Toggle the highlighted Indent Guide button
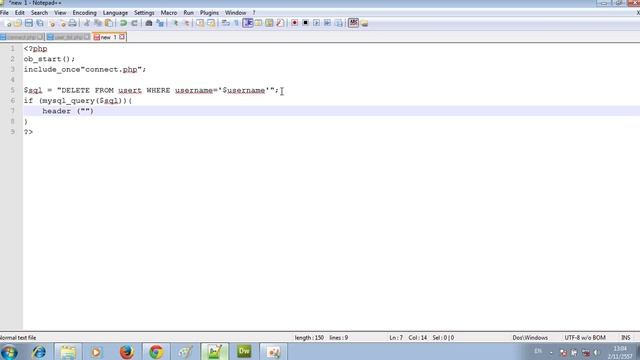 point(247,23)
